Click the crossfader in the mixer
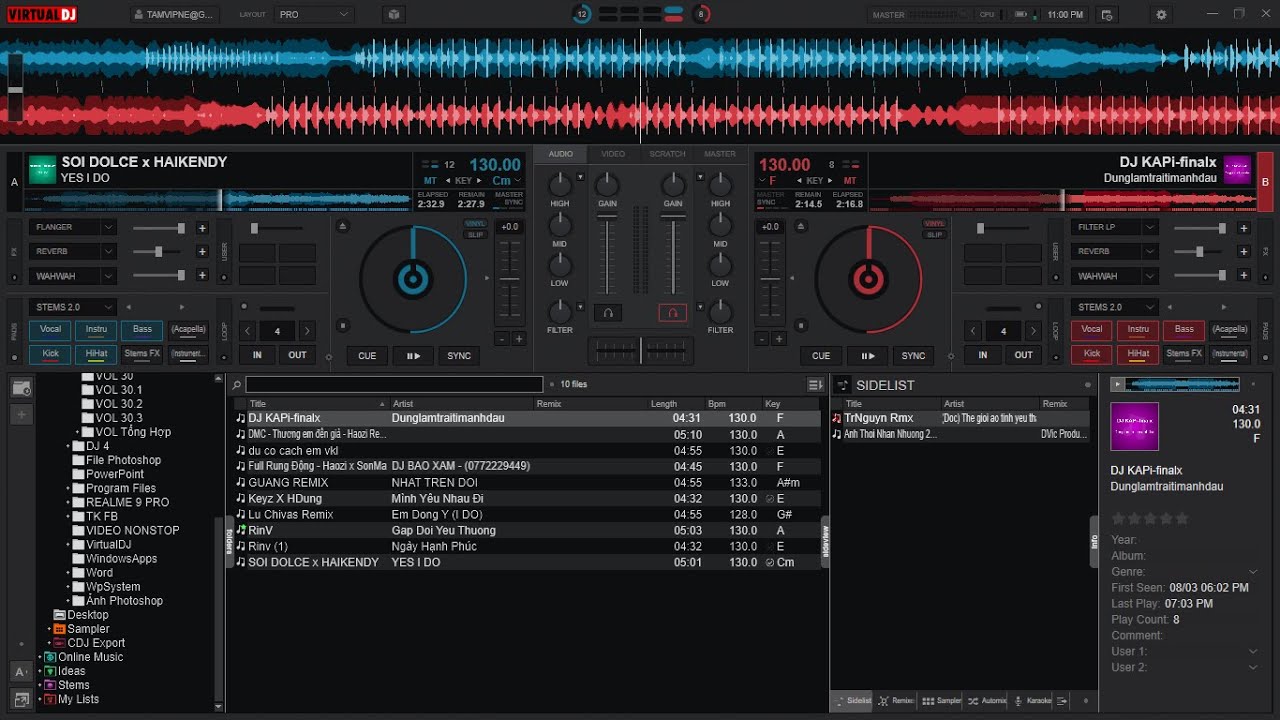 [640, 350]
